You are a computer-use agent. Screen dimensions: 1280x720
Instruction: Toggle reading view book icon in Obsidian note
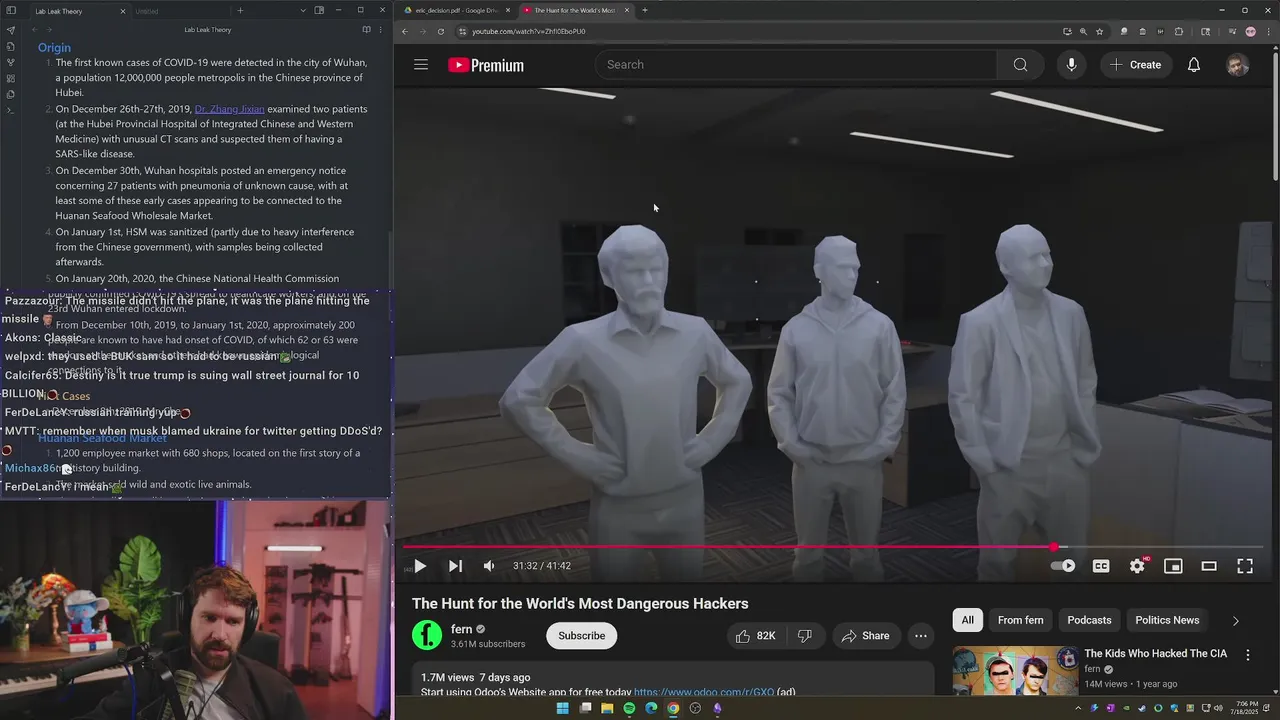pyautogui.click(x=366, y=30)
